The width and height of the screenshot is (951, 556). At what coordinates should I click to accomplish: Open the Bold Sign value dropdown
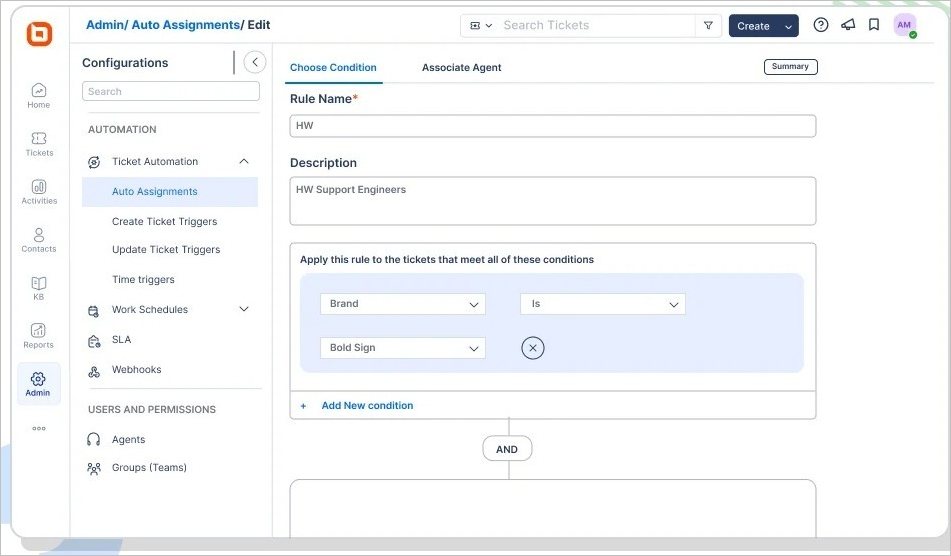point(403,348)
